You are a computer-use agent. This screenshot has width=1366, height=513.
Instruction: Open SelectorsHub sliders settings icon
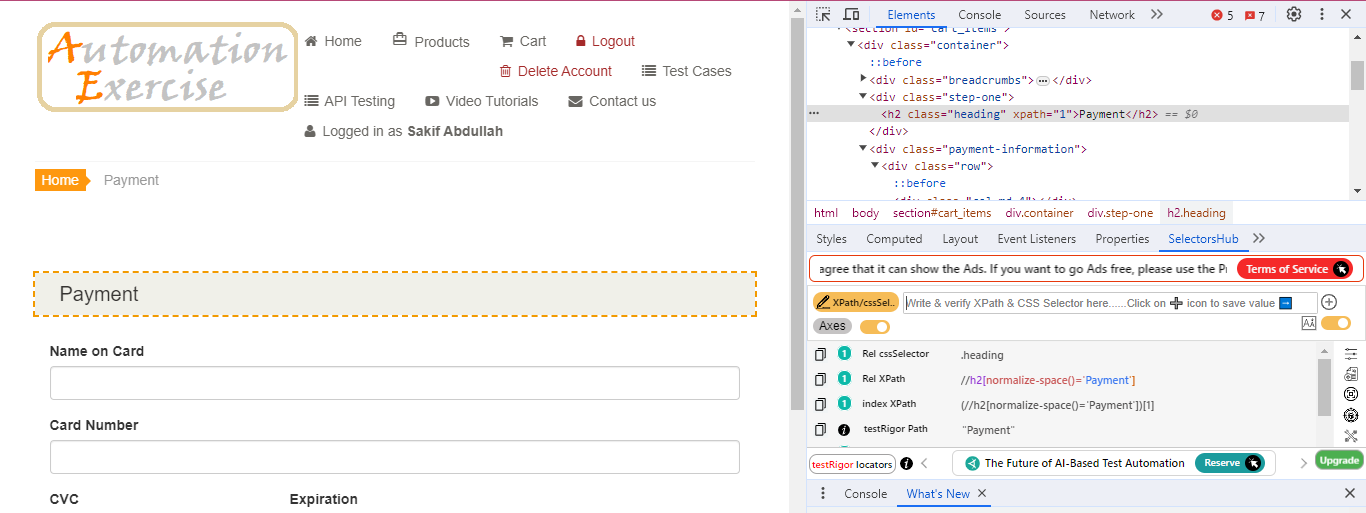pyautogui.click(x=1351, y=354)
